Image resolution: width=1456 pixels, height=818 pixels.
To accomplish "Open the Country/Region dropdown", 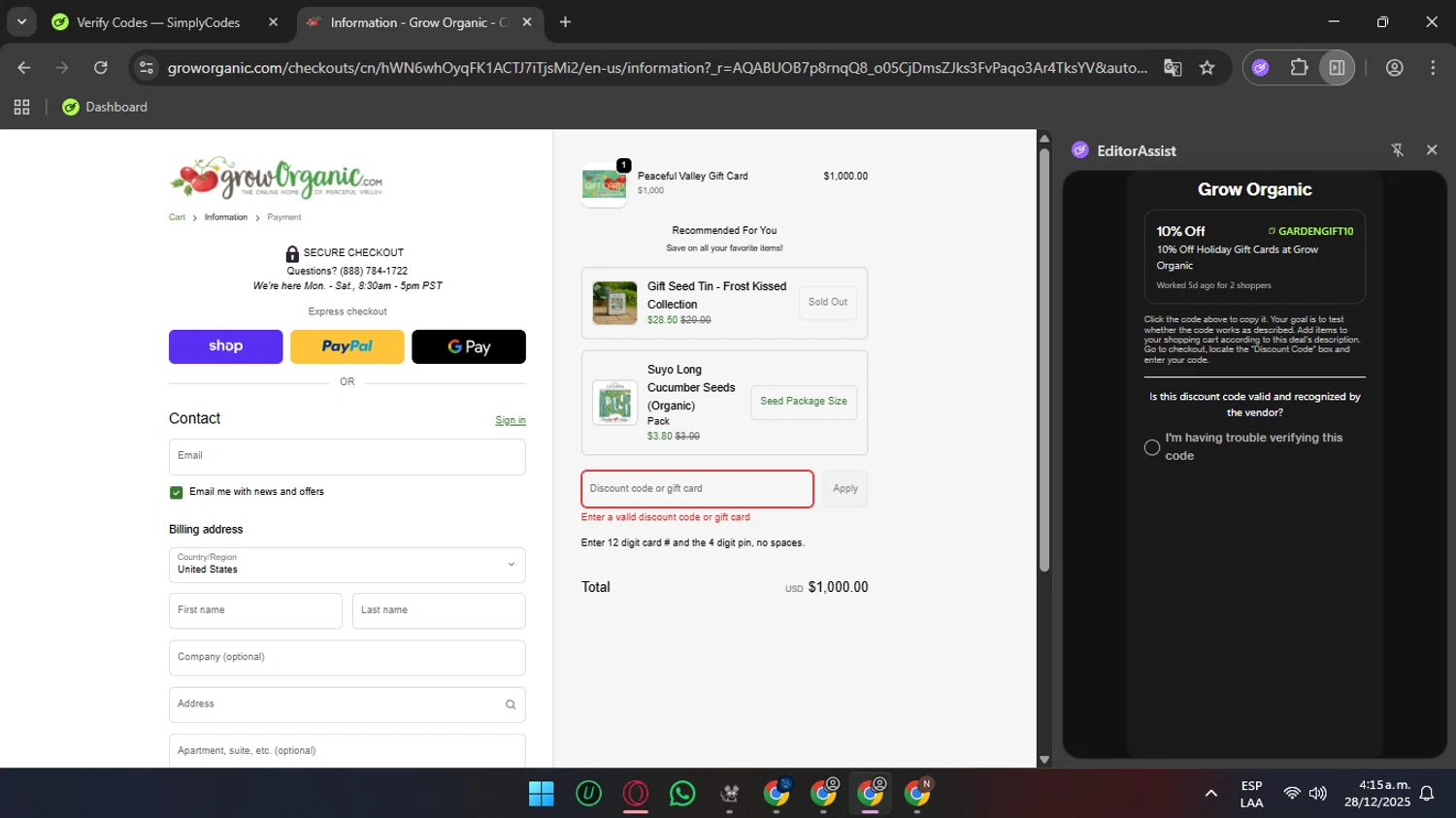I will coord(347,565).
